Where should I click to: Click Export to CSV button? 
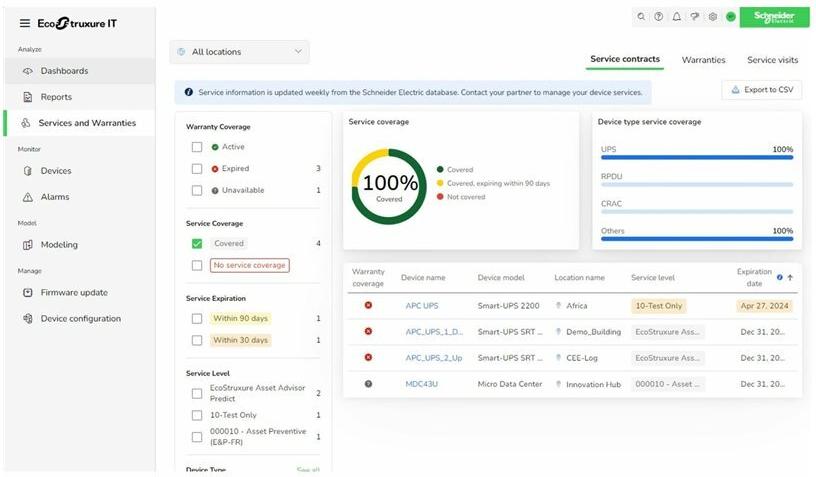click(761, 90)
